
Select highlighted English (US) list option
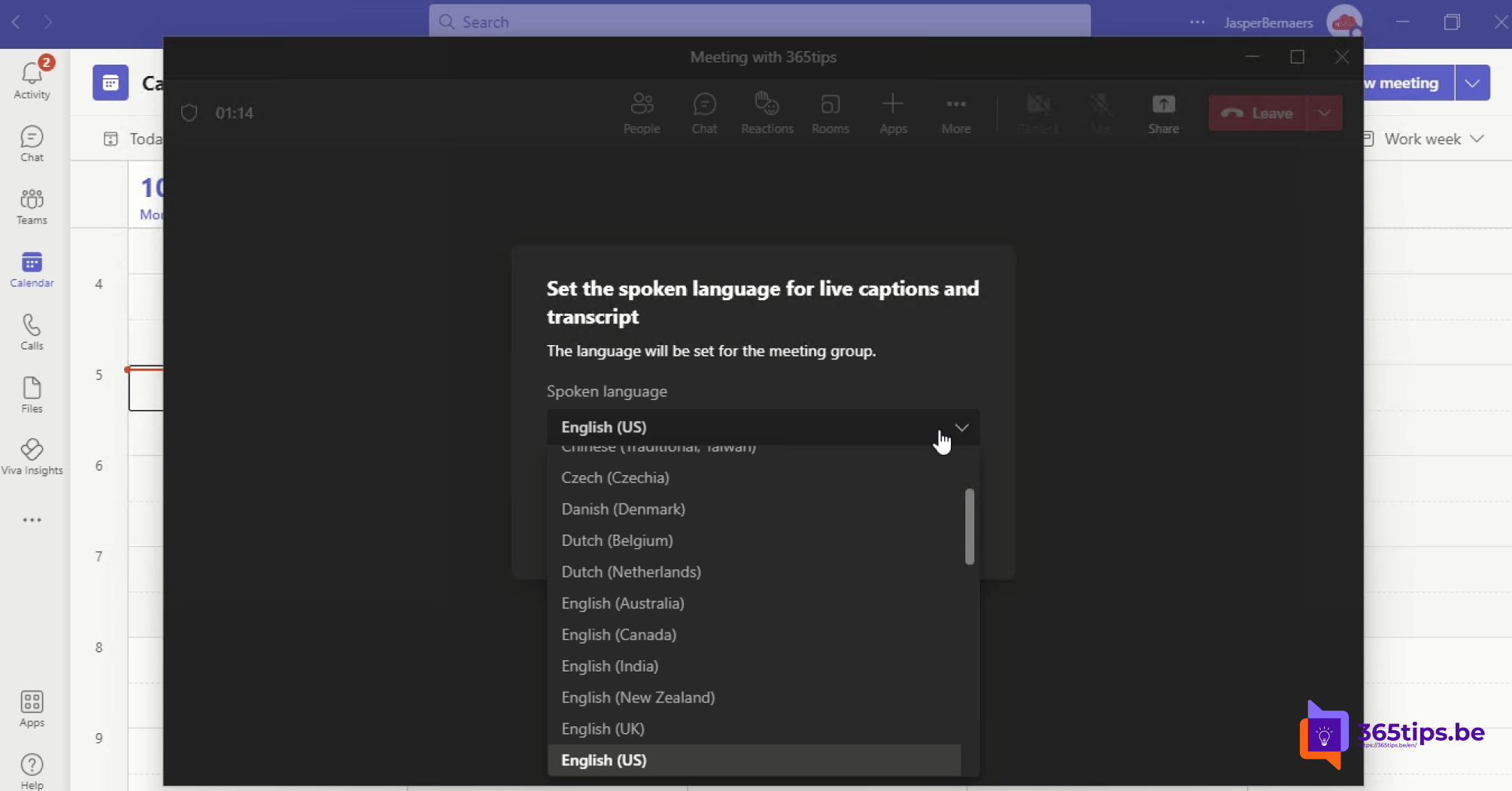point(754,760)
